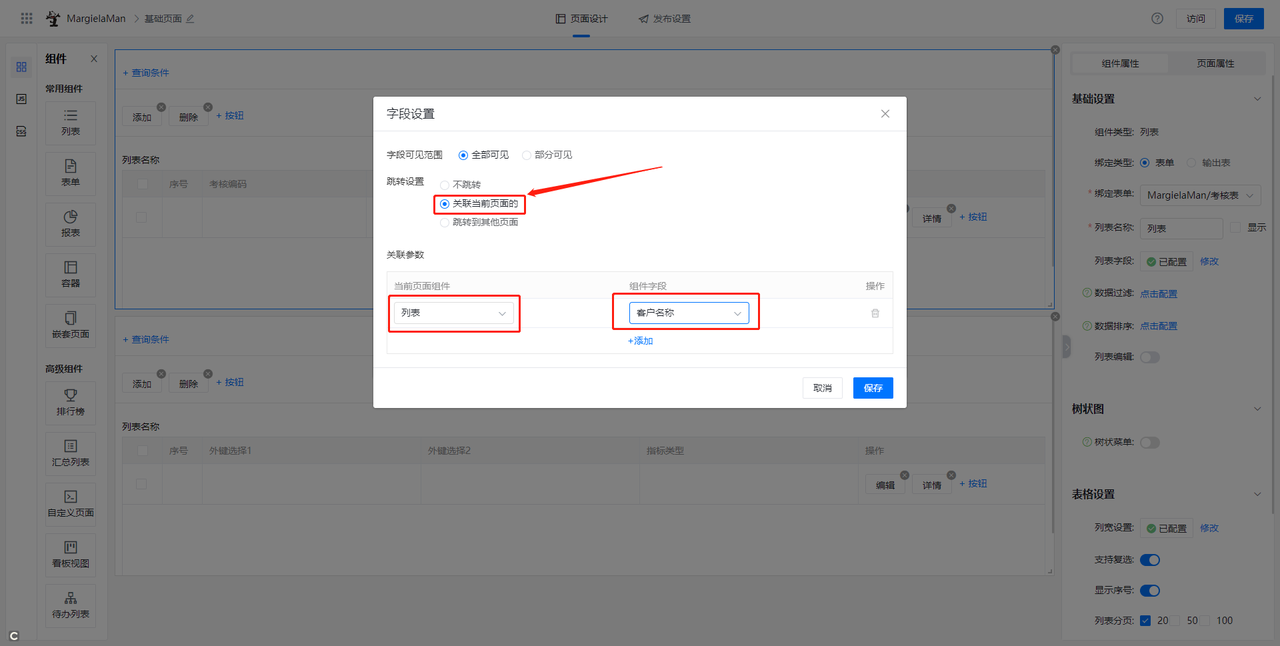Click the trash icon in the 关联参数 row
Image resolution: width=1280 pixels, height=646 pixels.
(875, 313)
